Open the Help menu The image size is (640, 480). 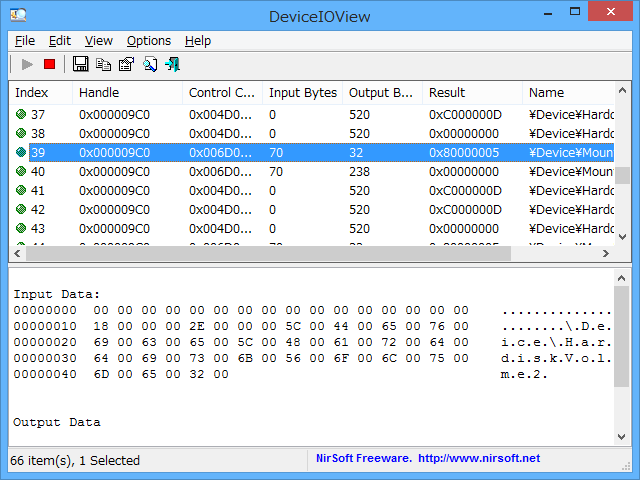(198, 41)
